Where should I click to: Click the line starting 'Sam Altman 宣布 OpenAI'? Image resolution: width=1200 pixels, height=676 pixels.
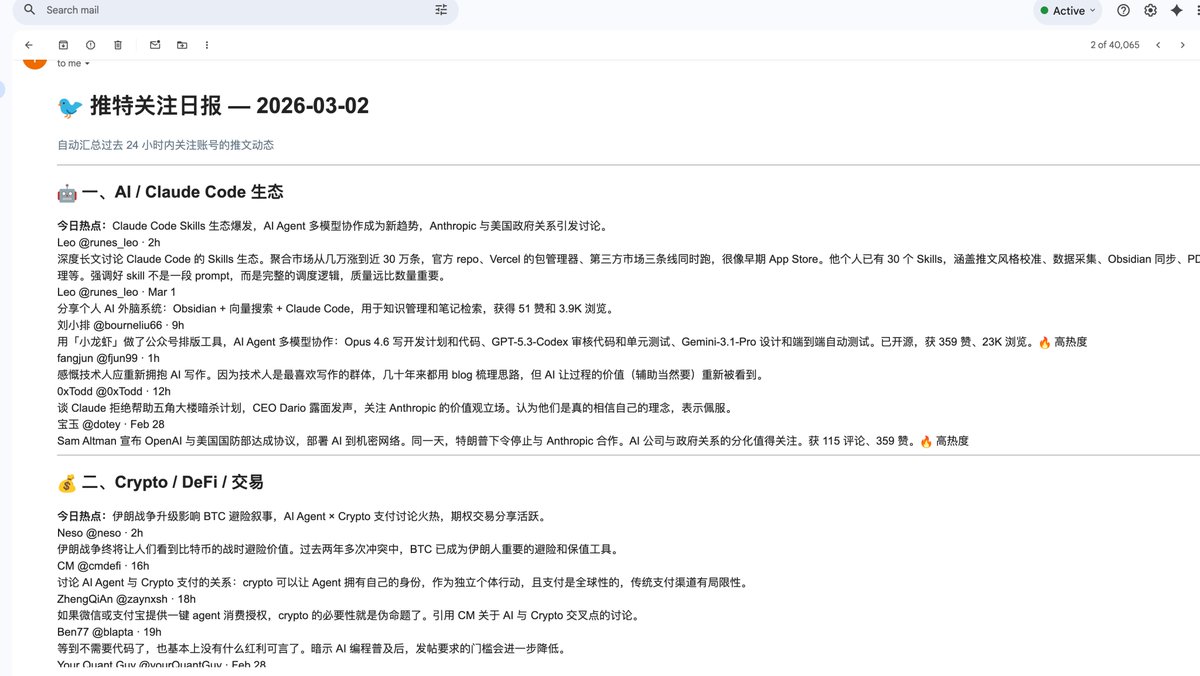pos(513,440)
